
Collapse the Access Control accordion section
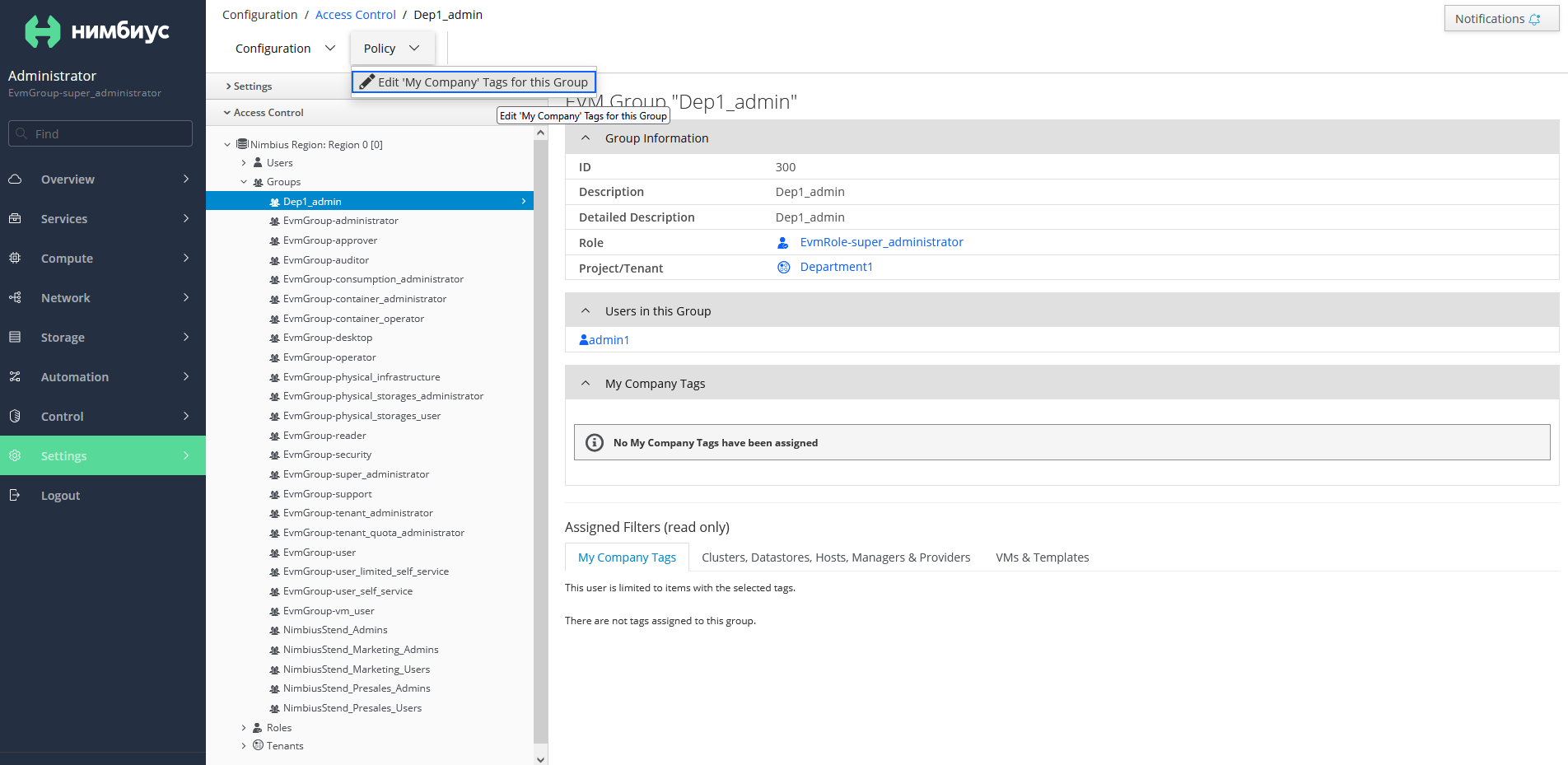coord(264,112)
